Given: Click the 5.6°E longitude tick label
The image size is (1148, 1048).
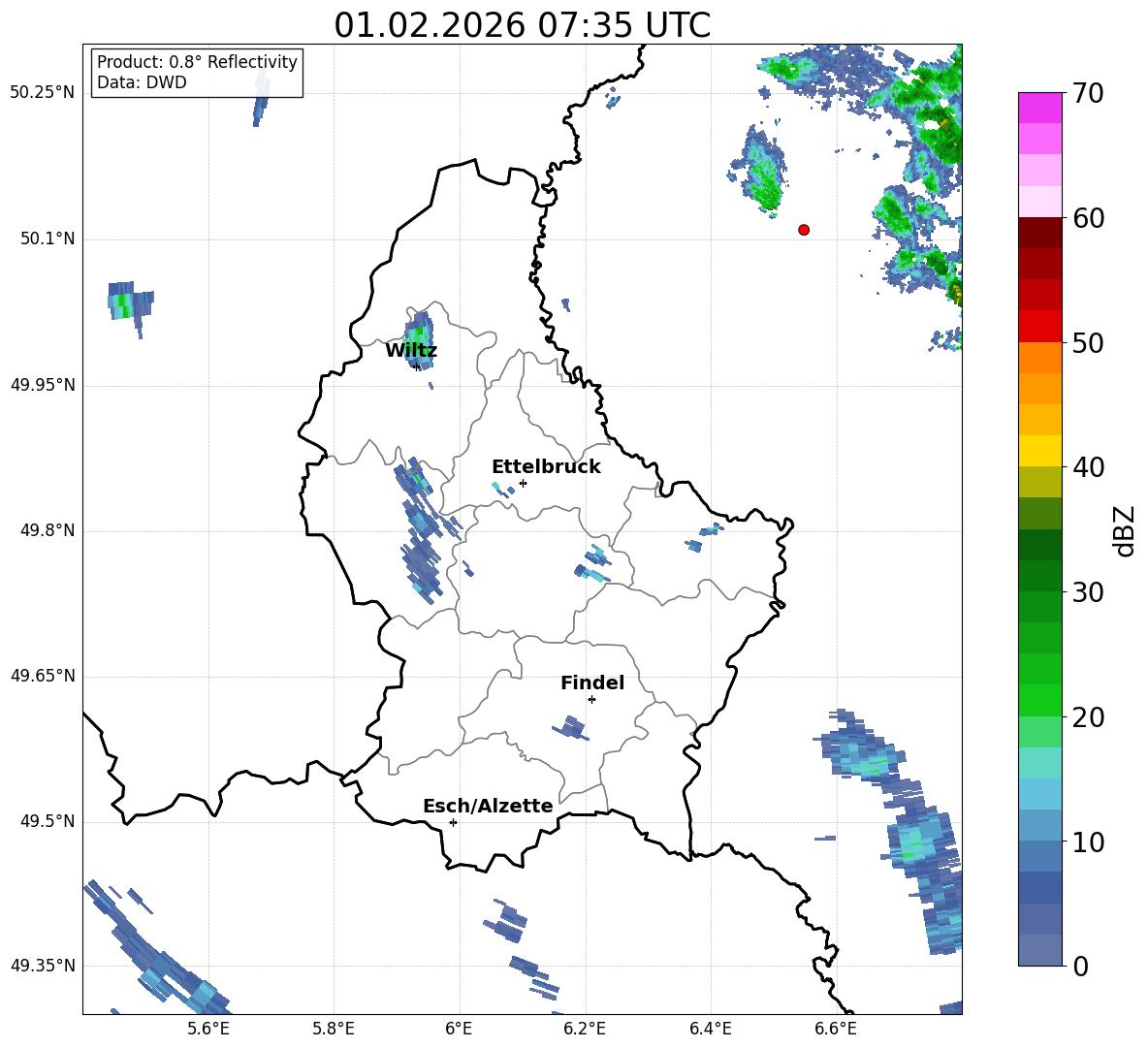Looking at the screenshot, I should [x=208, y=1029].
